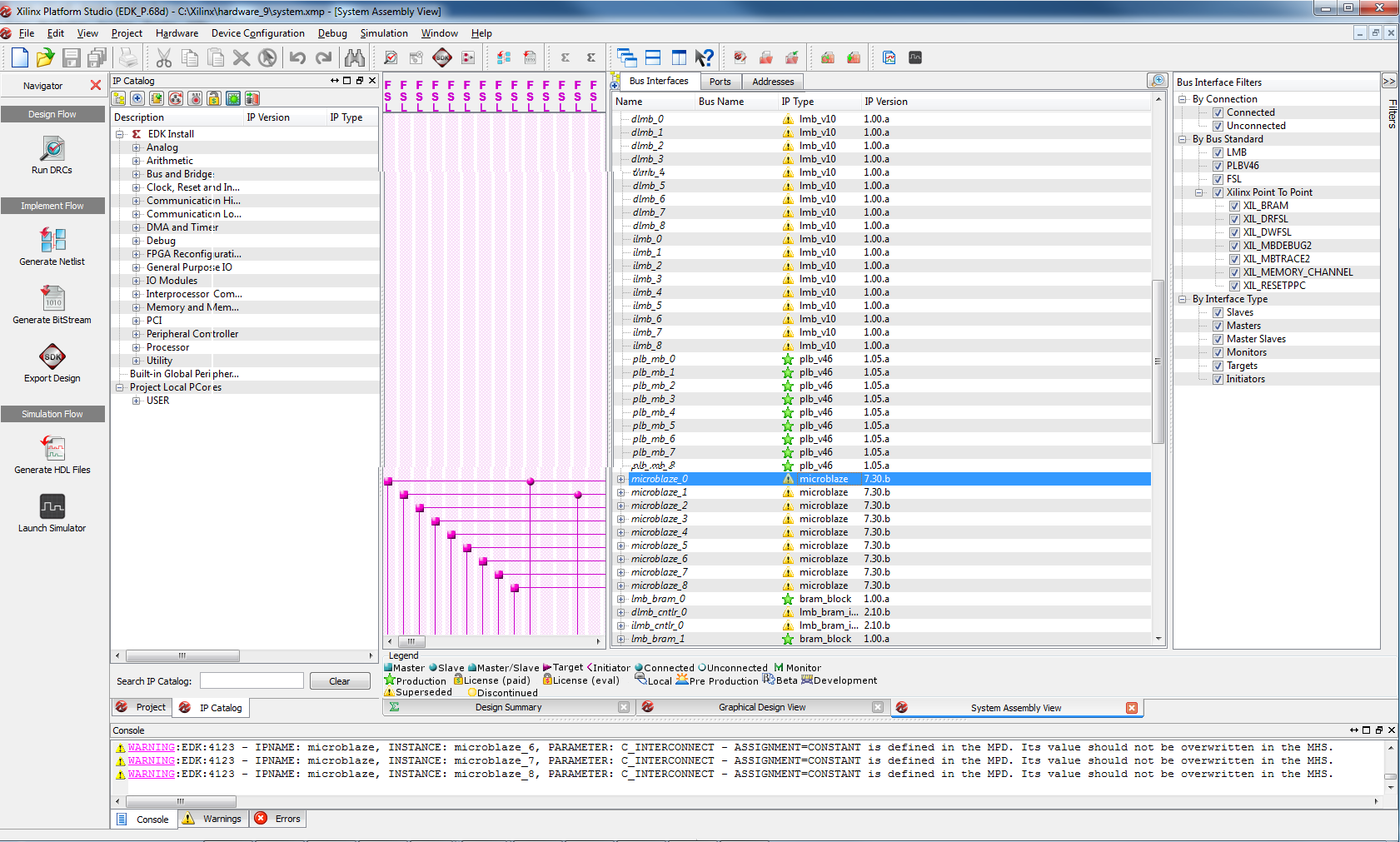The image size is (1400, 842).
Task: Toggle the XIL_MBDEBUG2 checkbox
Action: tap(1234, 246)
